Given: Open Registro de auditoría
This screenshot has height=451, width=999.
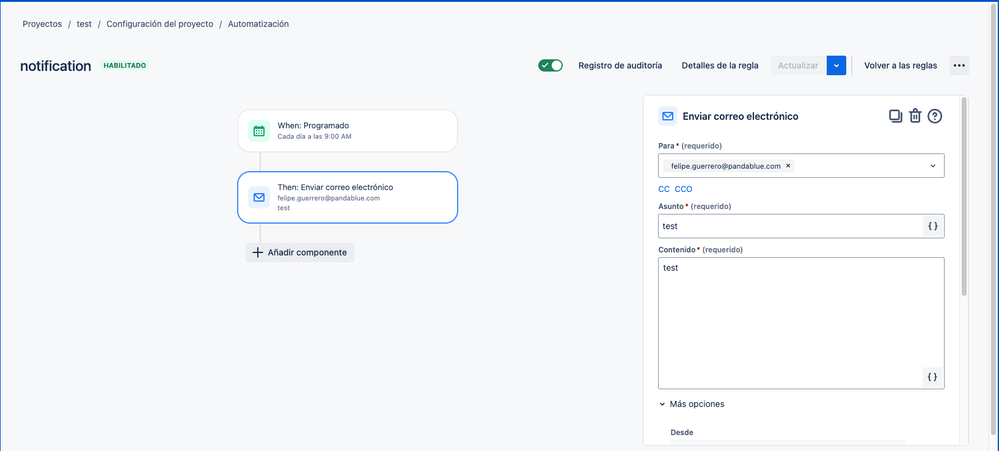Looking at the screenshot, I should pyautogui.click(x=620, y=66).
